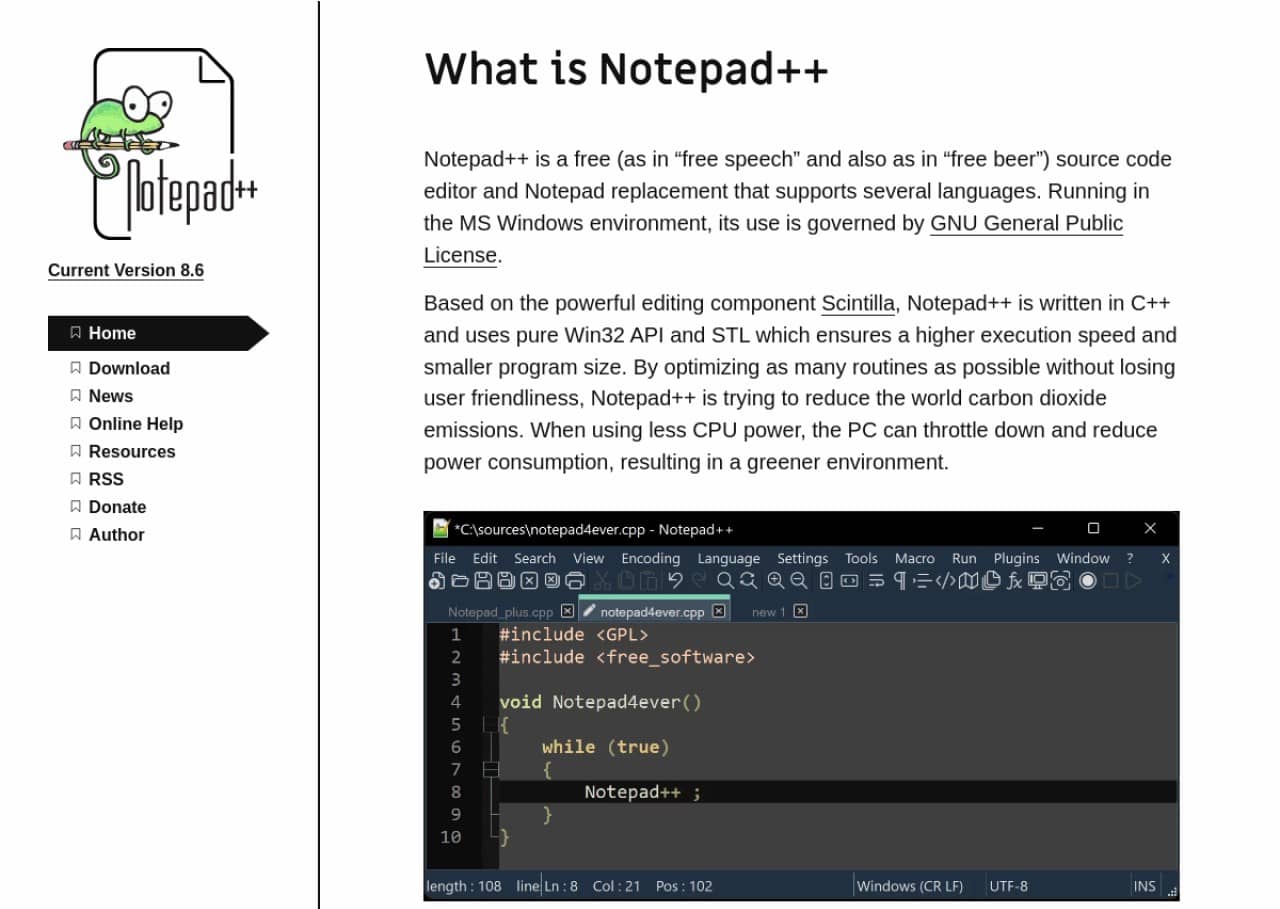Start macro recording with the Record icon
This screenshot has width=1280, height=909.
(1088, 580)
